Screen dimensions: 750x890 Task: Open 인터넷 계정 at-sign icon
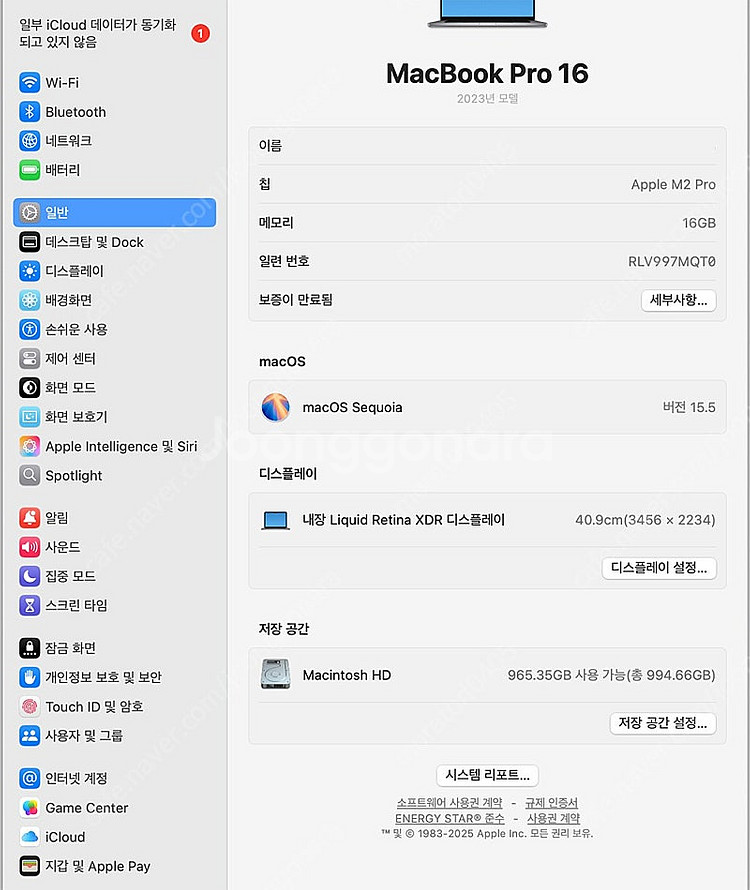tap(30, 778)
